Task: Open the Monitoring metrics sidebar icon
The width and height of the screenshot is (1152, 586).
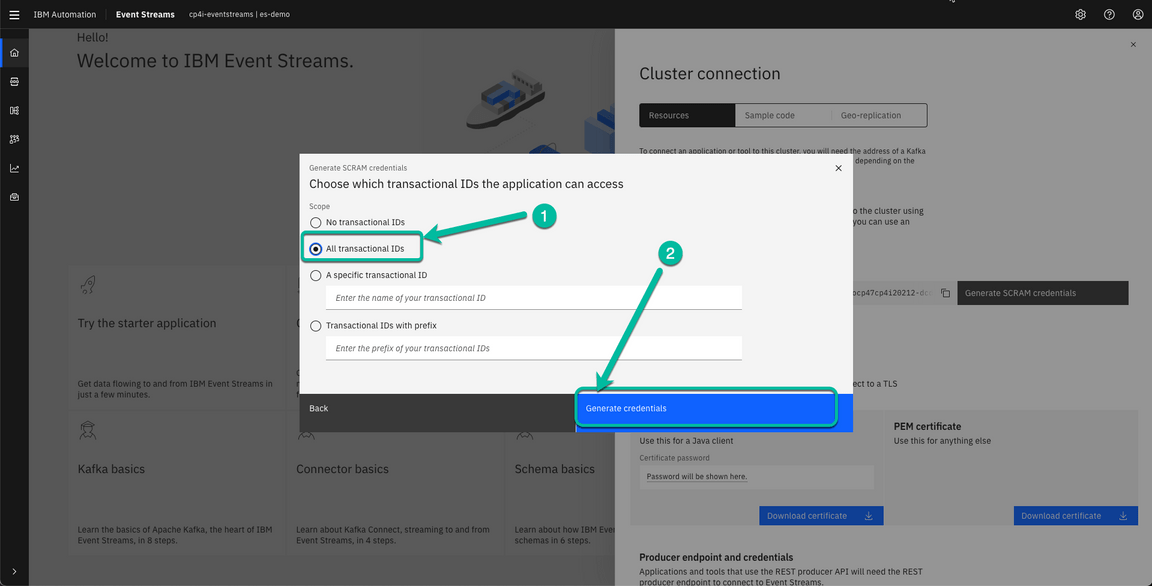Action: pyautogui.click(x=13, y=168)
